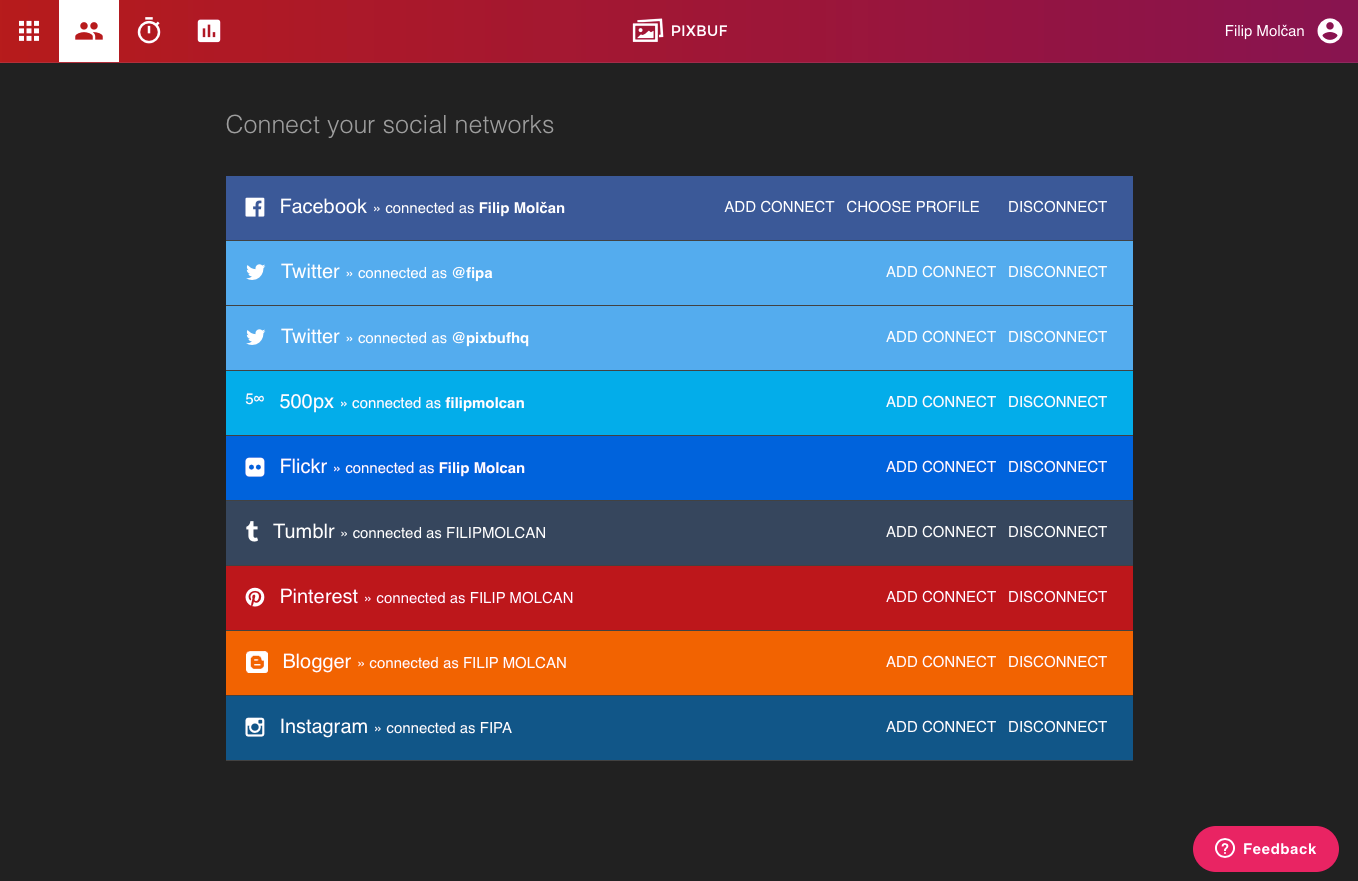Disconnect Twitter account @fipa
1358x881 pixels.
point(1057,272)
